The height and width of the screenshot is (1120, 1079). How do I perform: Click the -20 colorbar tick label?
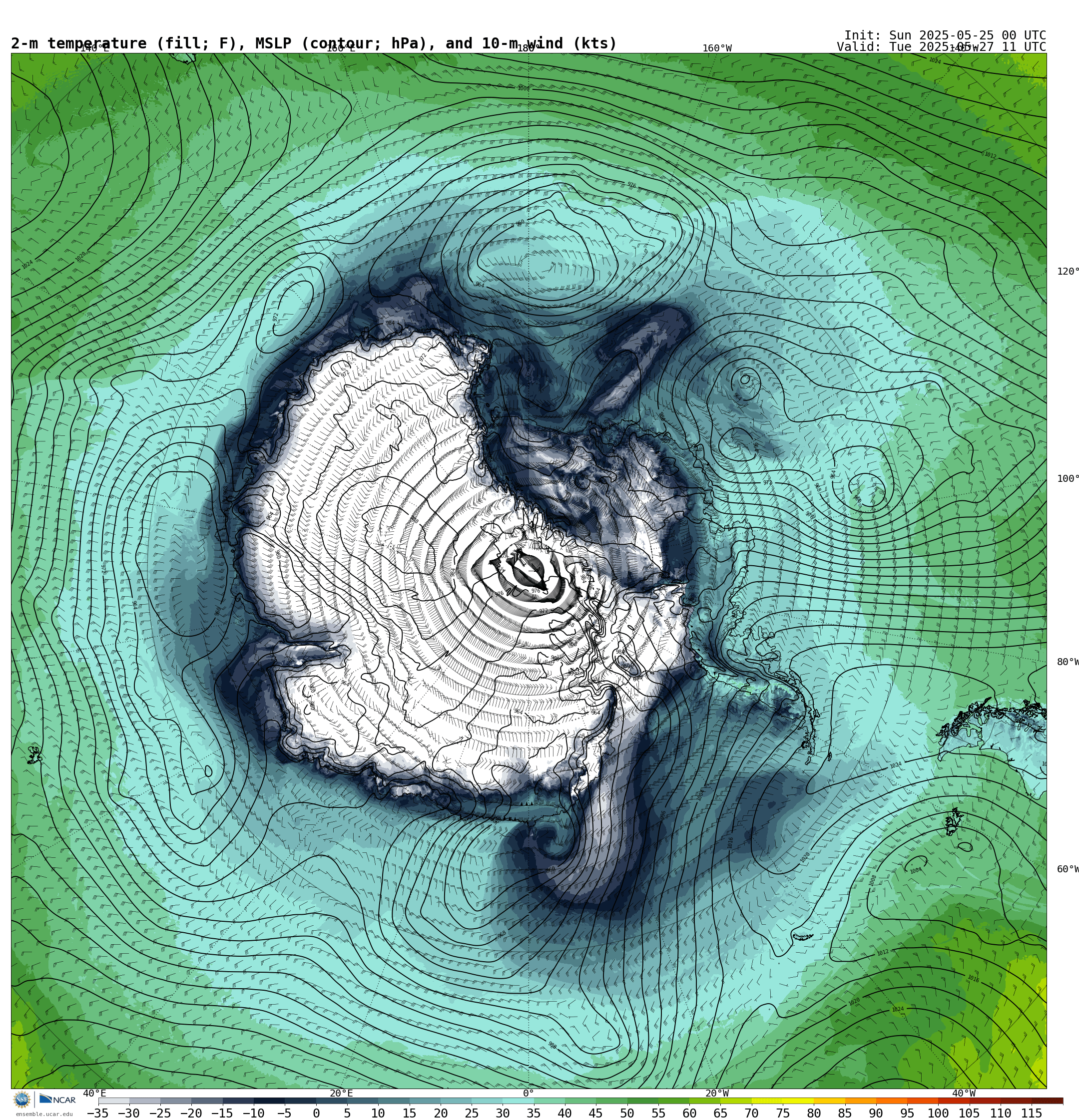click(191, 1113)
